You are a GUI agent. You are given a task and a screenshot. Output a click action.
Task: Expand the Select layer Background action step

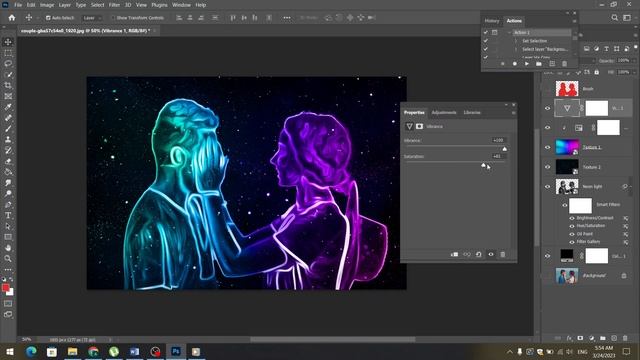(x=516, y=49)
